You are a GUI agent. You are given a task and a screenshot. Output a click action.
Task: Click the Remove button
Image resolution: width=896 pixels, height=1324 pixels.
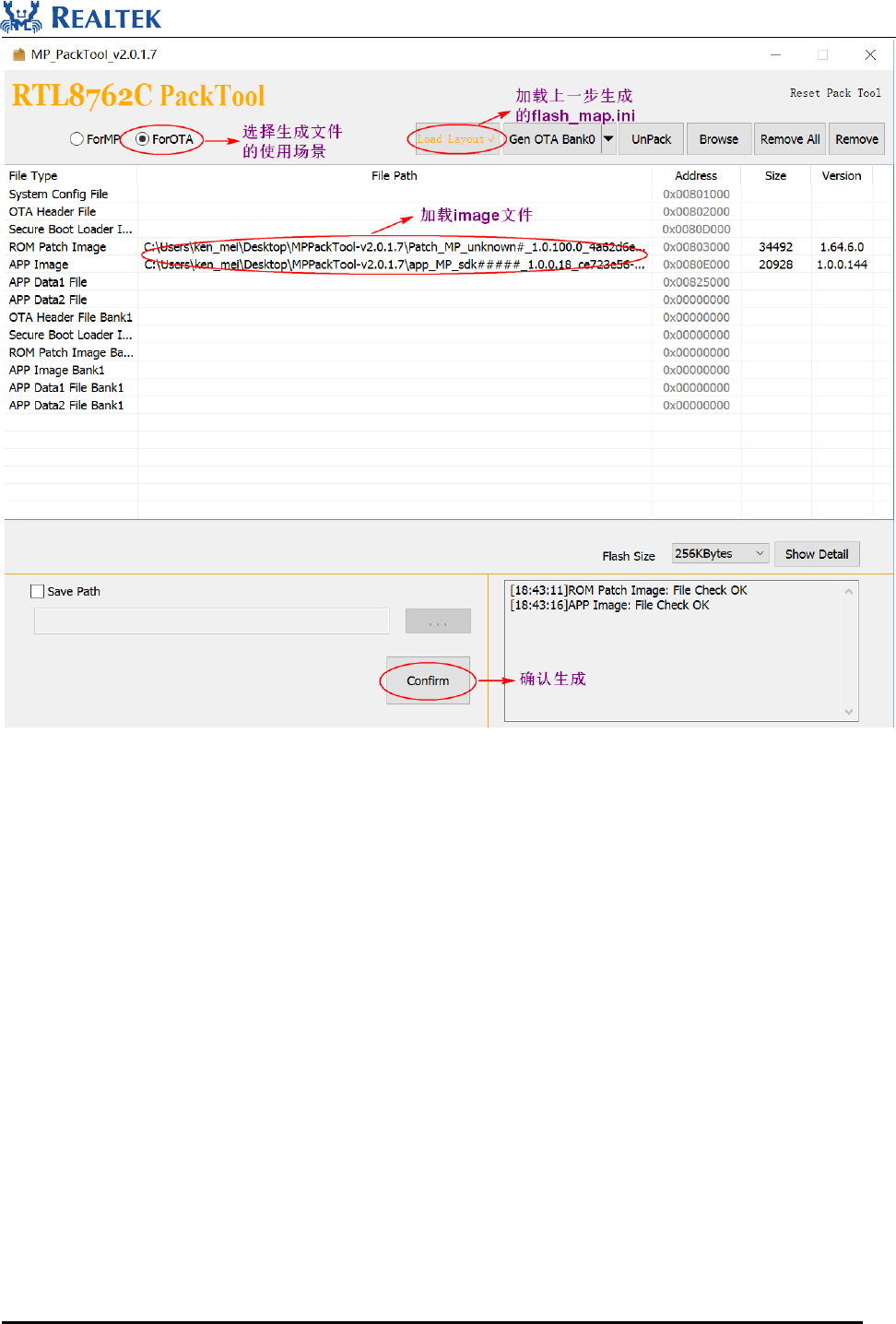pyautogui.click(x=856, y=139)
